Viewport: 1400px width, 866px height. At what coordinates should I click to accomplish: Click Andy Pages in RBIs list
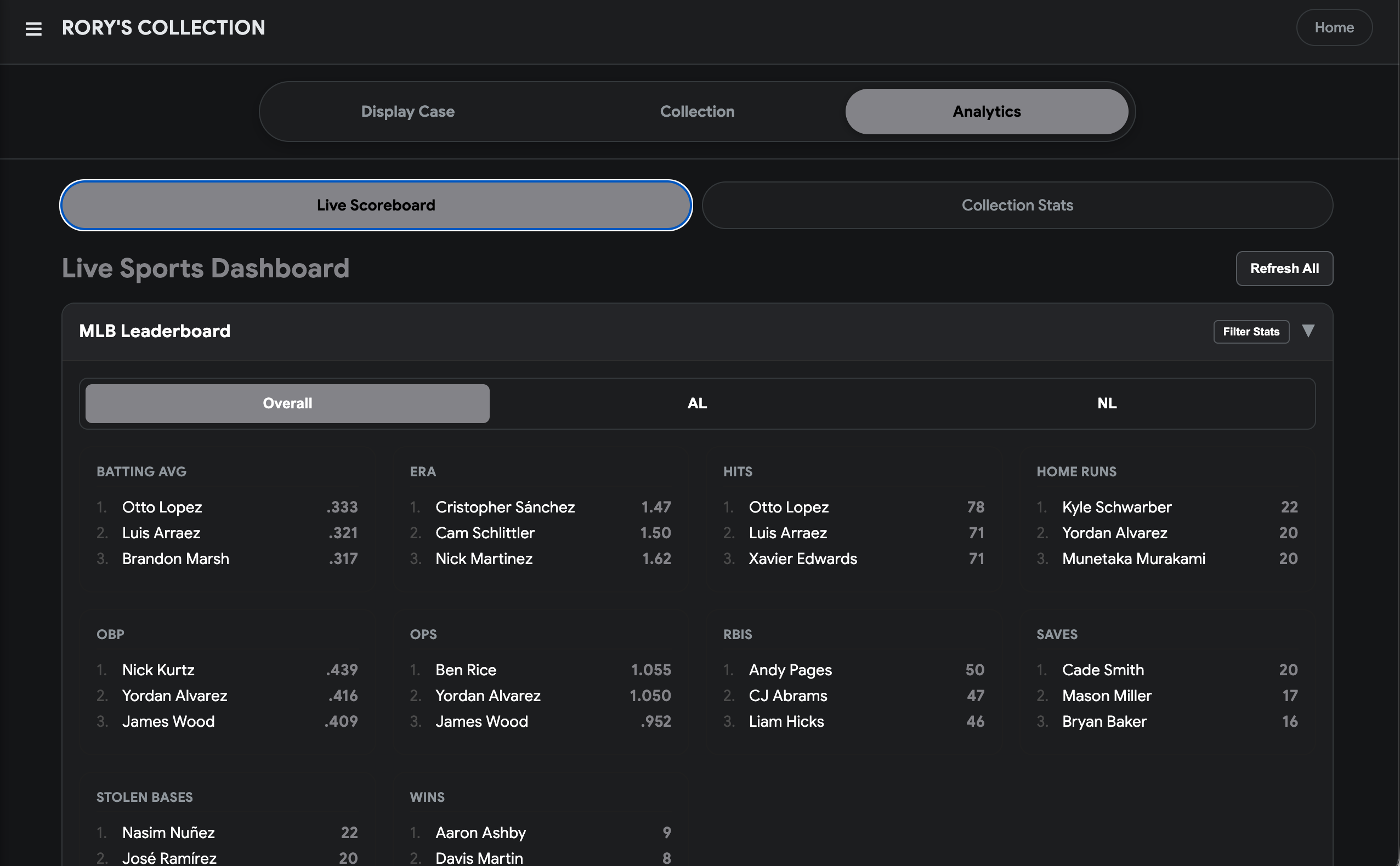[x=790, y=670]
